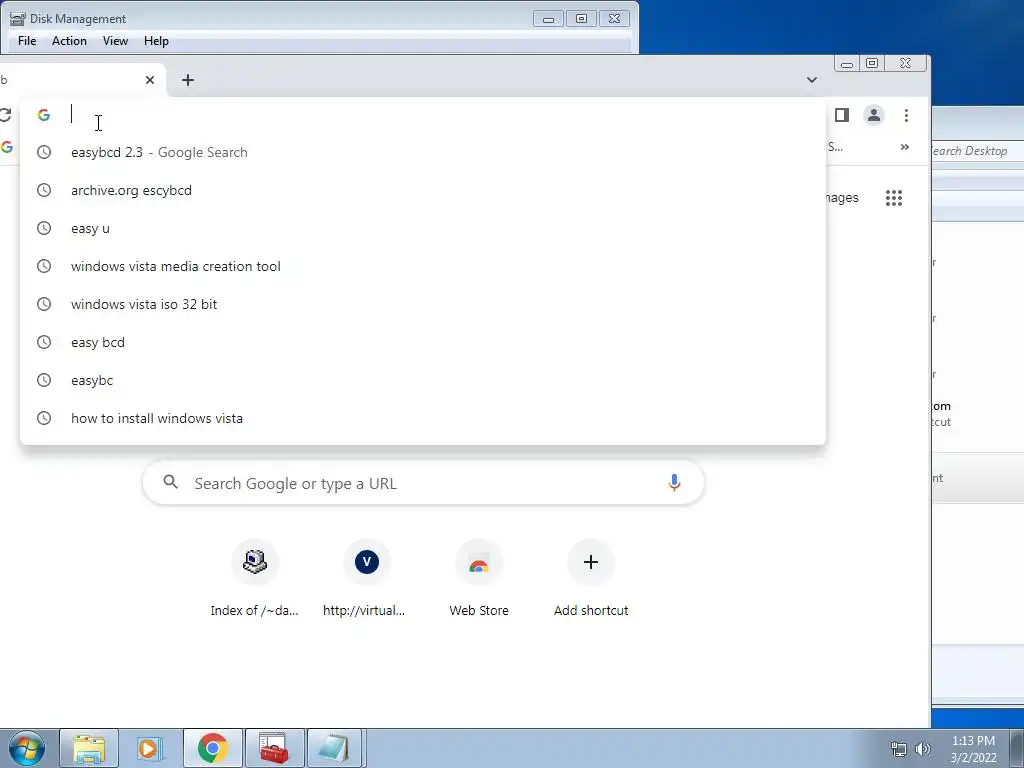This screenshot has width=1024, height=768.
Task: Open volume icon in system tray
Action: pos(922,749)
